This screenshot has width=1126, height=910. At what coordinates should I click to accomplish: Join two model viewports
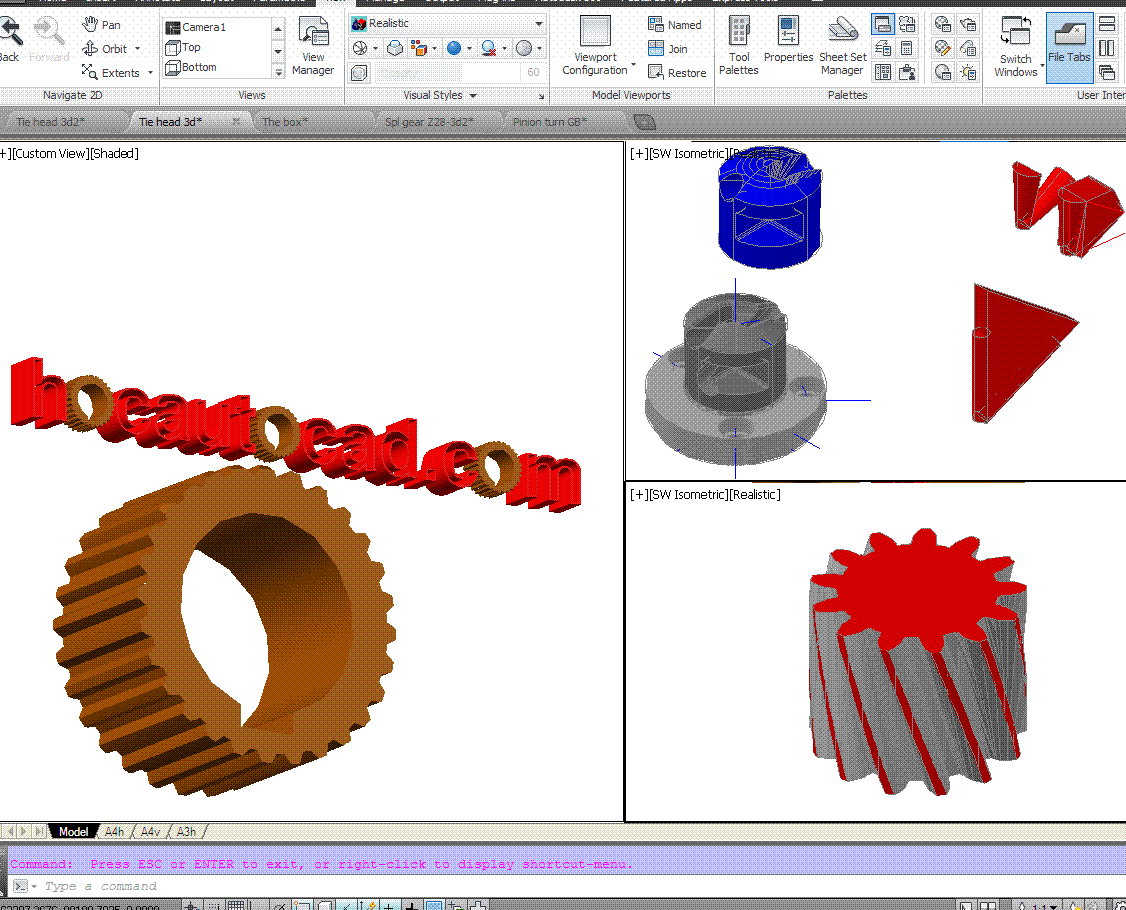(x=668, y=49)
